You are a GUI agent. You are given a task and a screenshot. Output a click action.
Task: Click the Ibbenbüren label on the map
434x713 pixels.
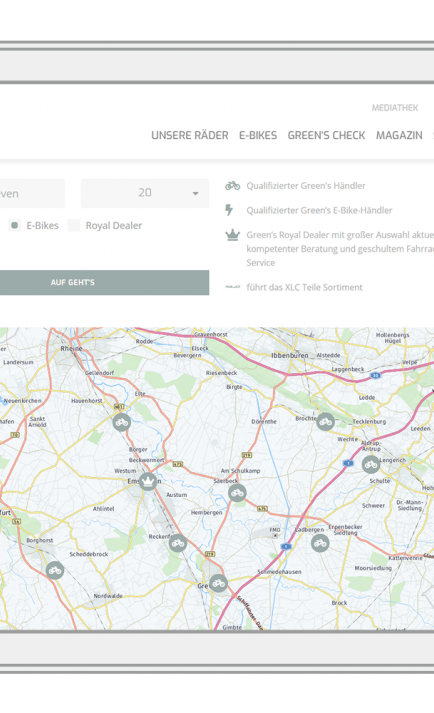(x=290, y=355)
